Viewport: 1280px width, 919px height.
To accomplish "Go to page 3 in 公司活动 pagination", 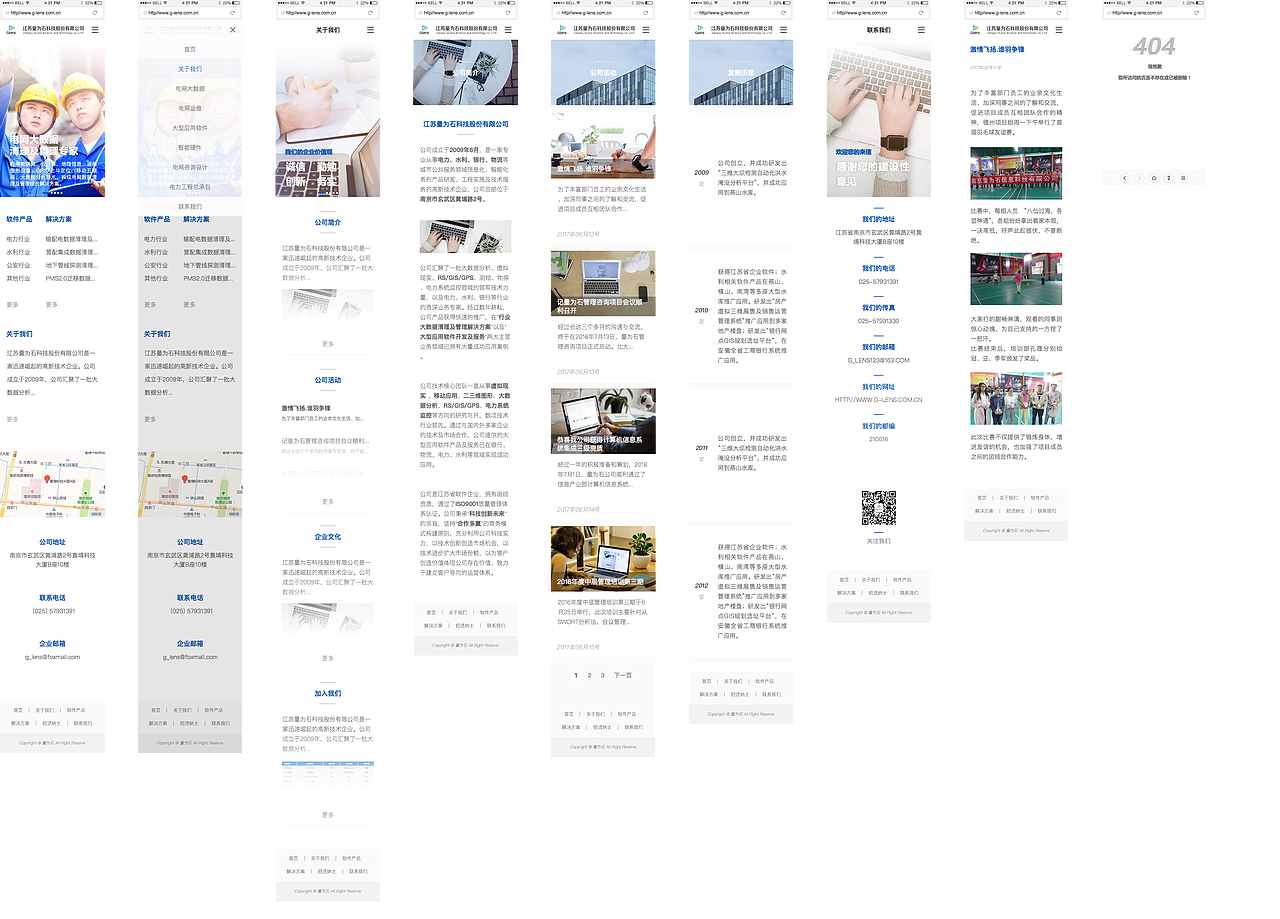I will tap(602, 675).
